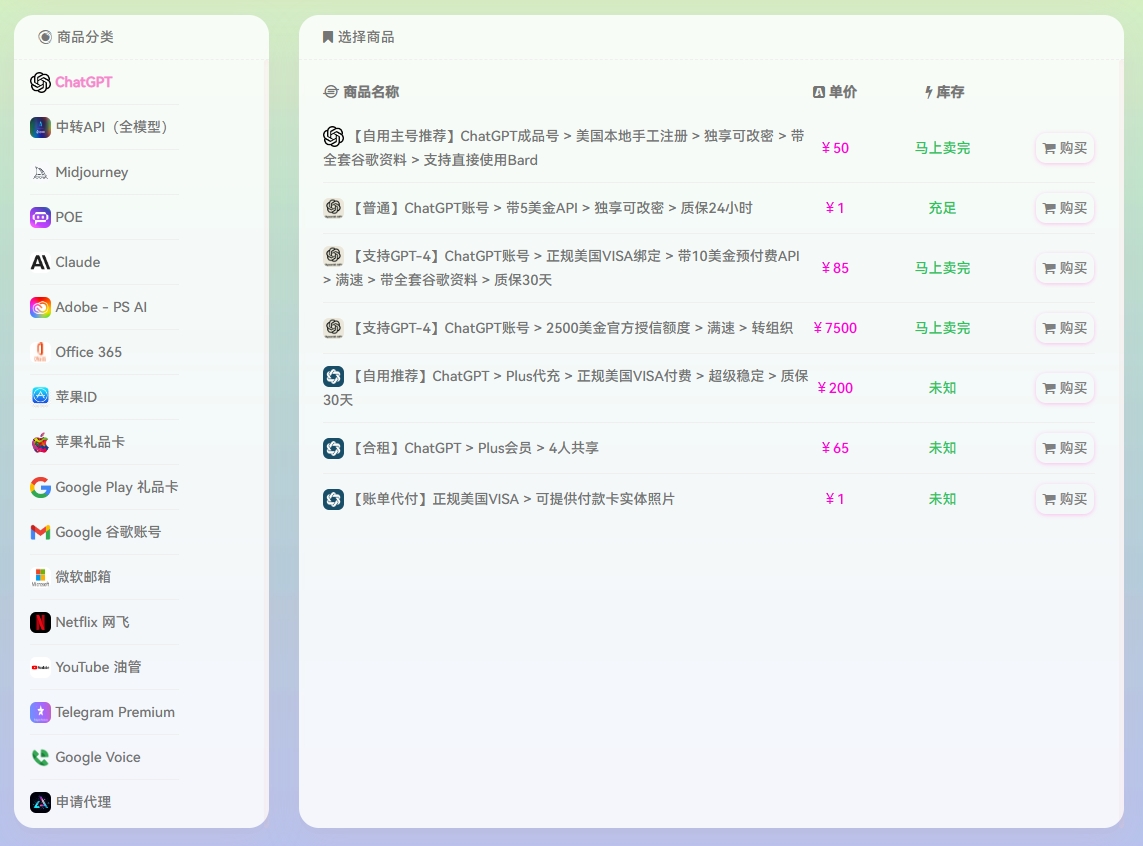
Task: Click the 中转API category icon
Action: [40, 128]
